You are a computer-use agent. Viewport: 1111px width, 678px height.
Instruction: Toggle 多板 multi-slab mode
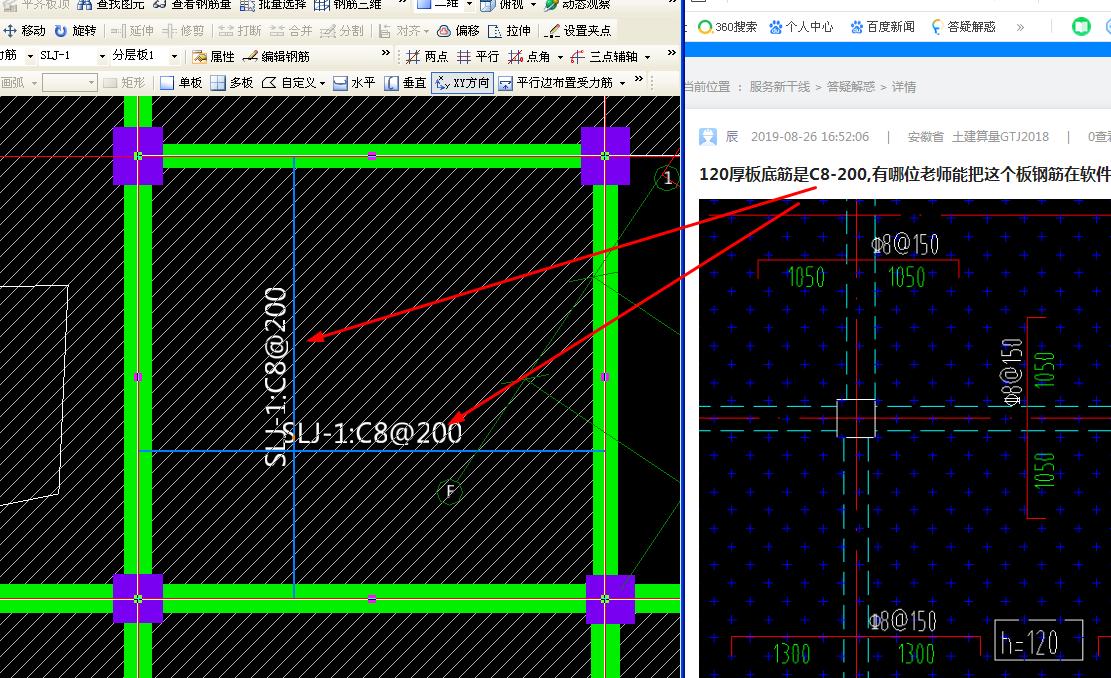pyautogui.click(x=232, y=82)
